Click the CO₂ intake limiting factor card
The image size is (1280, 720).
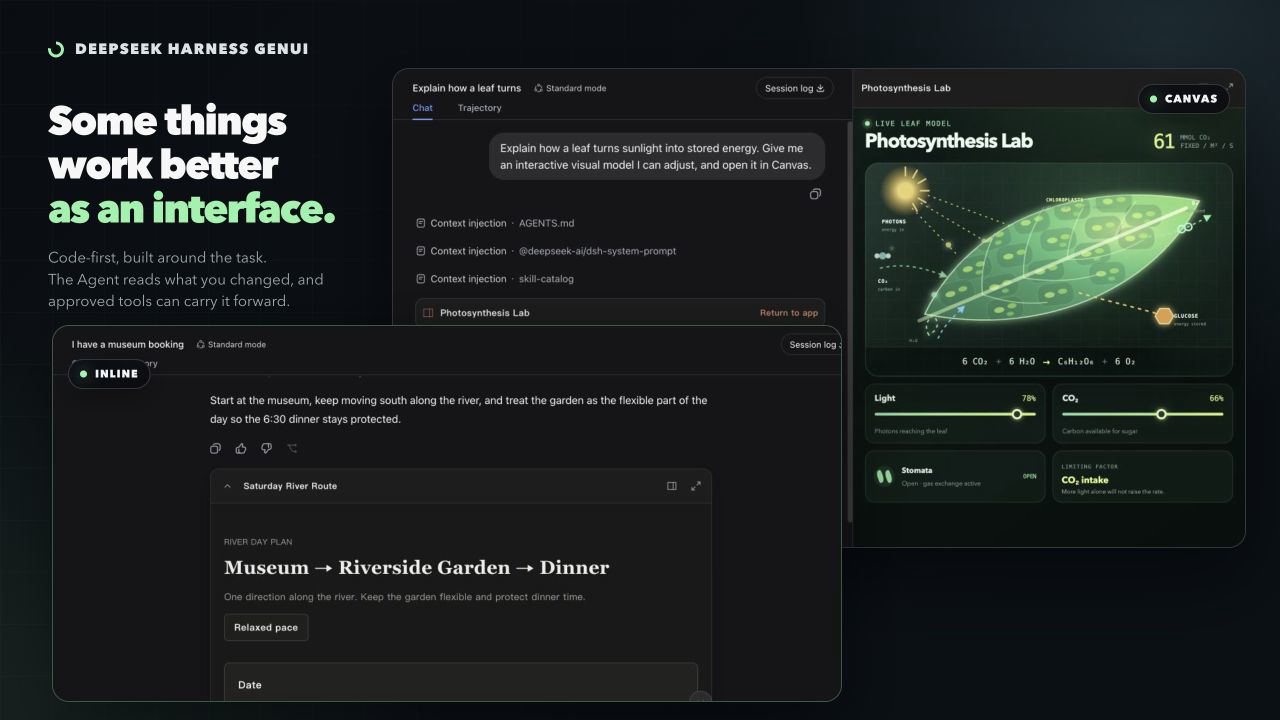click(x=1142, y=476)
